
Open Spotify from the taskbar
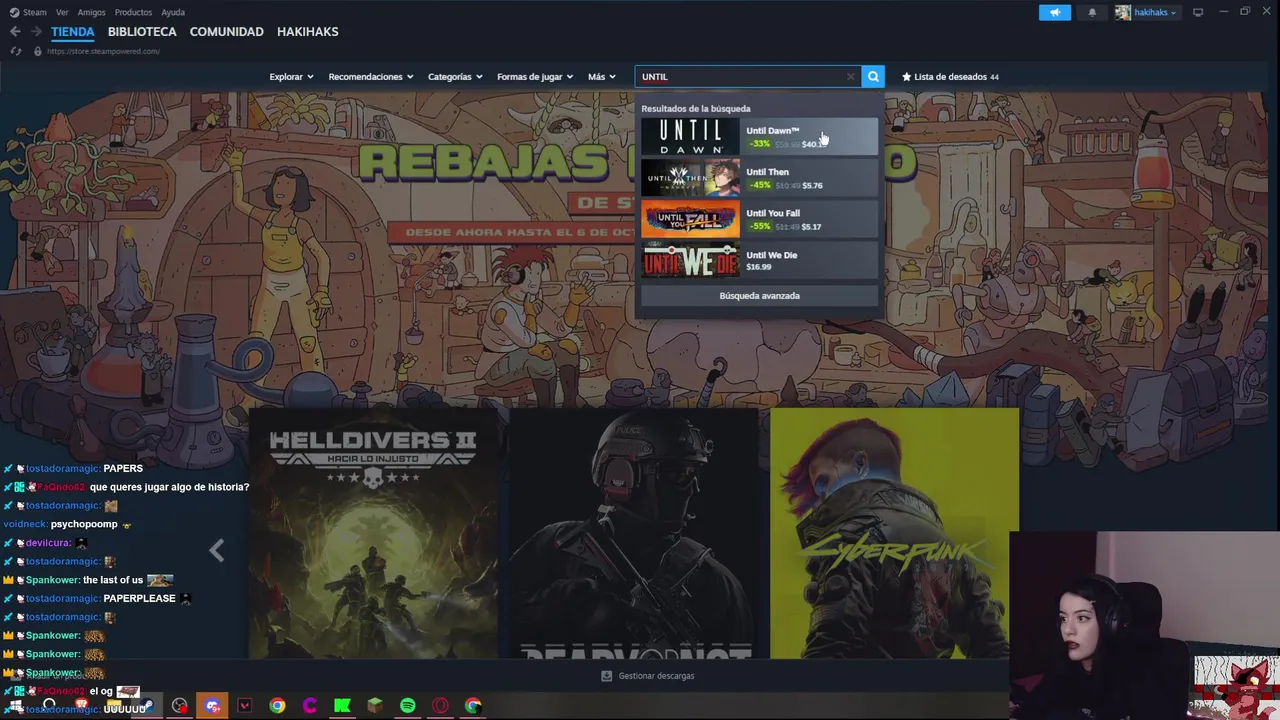[x=408, y=706]
